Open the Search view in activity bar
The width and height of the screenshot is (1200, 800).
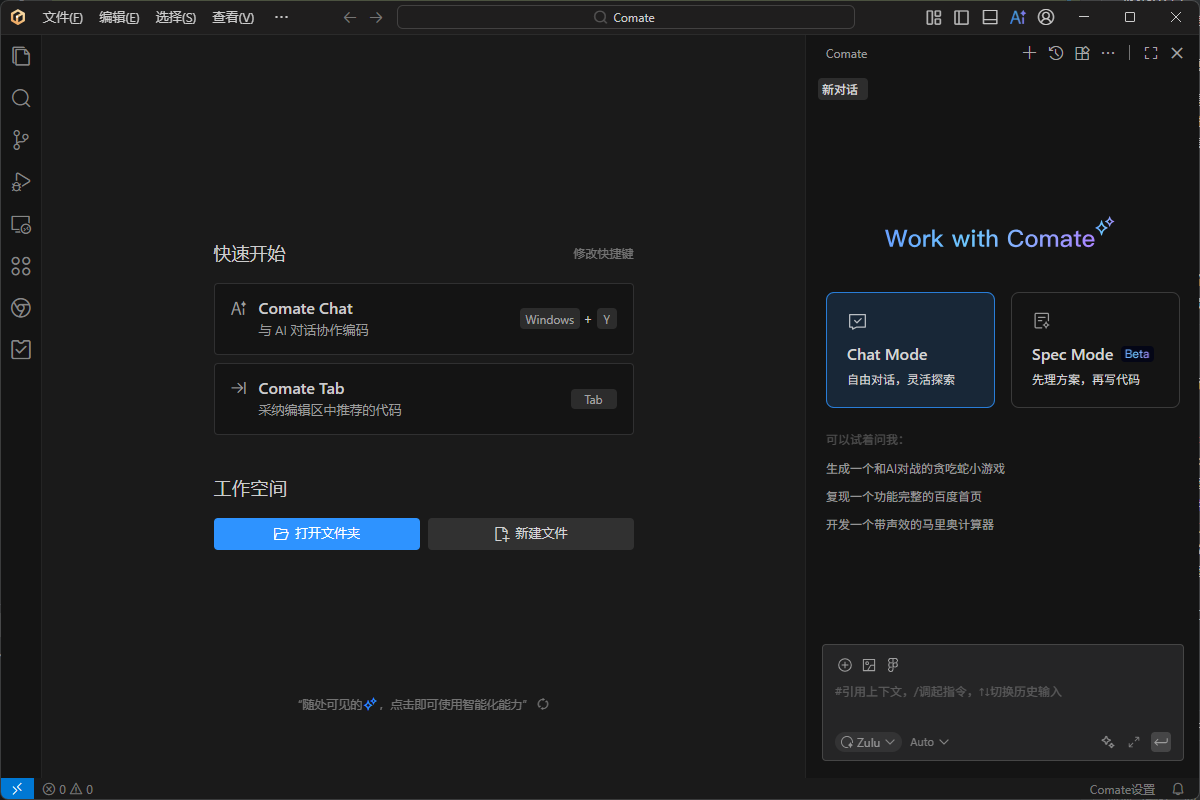coord(21,98)
